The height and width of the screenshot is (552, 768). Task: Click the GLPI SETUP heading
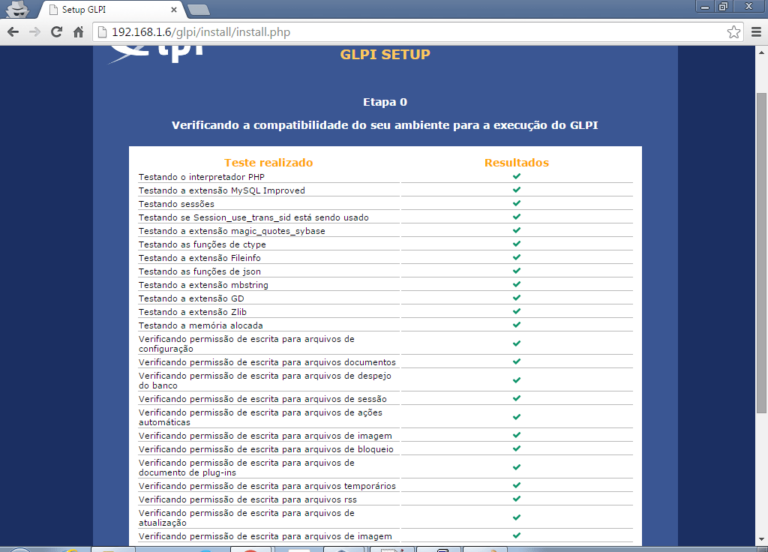[385, 54]
